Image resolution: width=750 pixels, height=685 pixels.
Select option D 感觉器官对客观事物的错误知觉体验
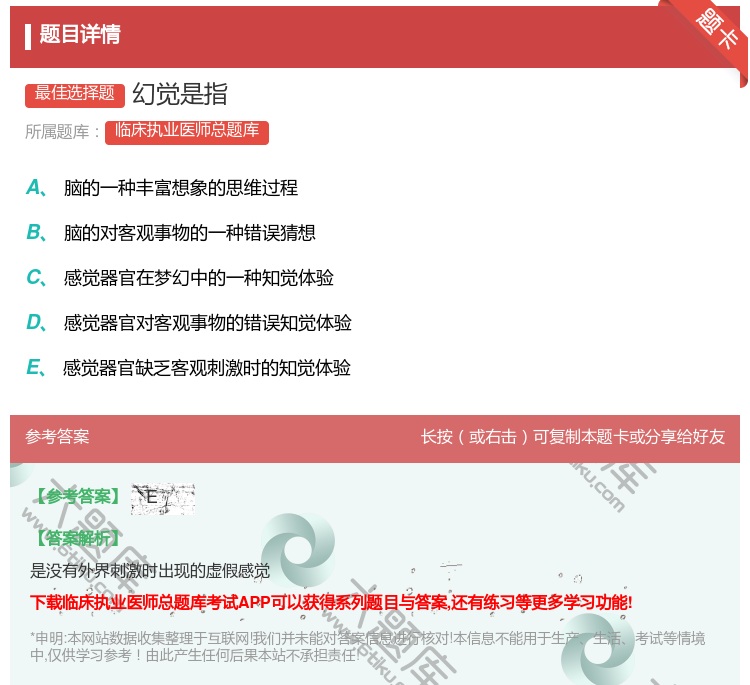pos(189,323)
